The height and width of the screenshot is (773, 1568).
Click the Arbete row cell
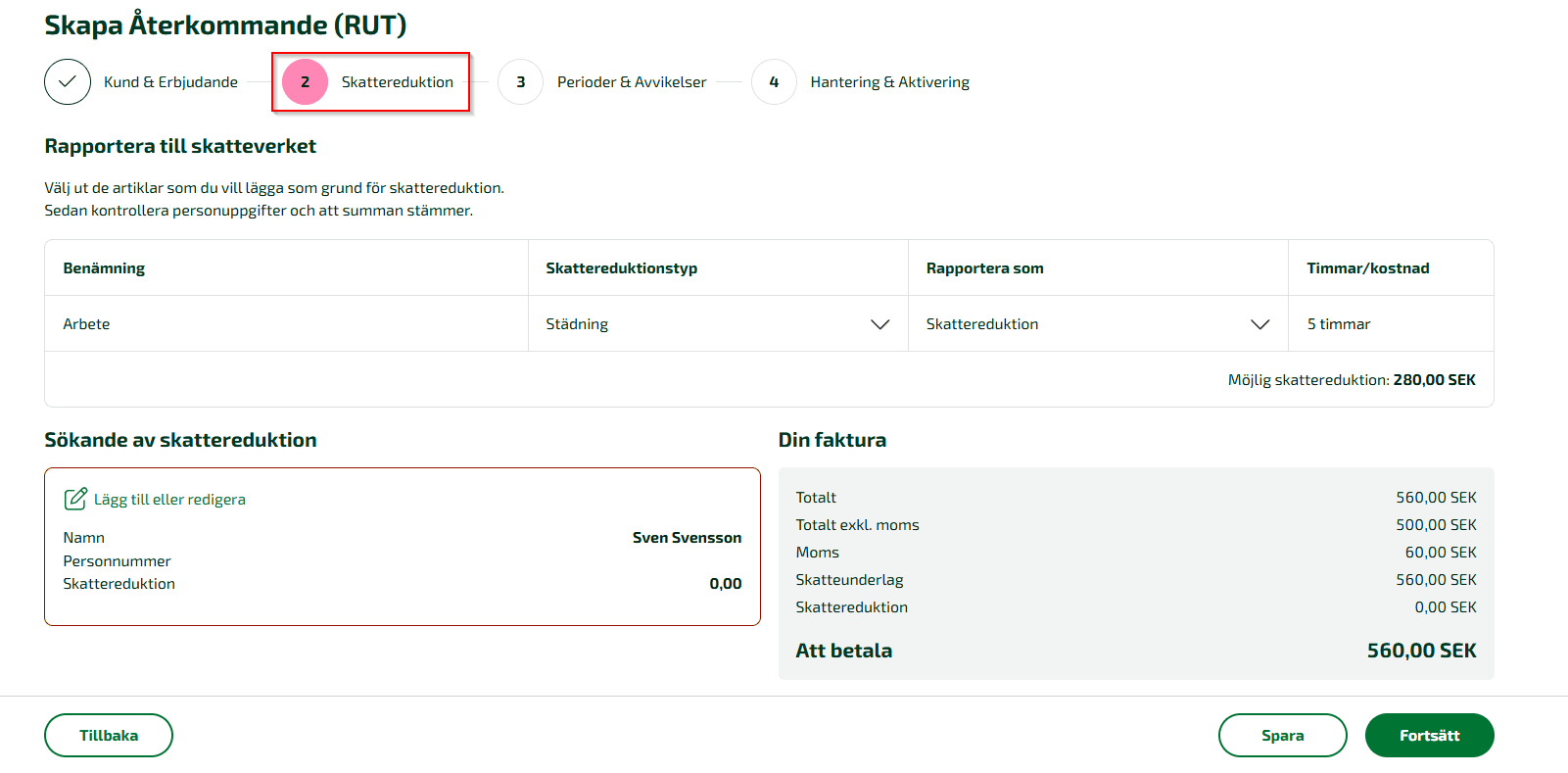tap(286, 324)
